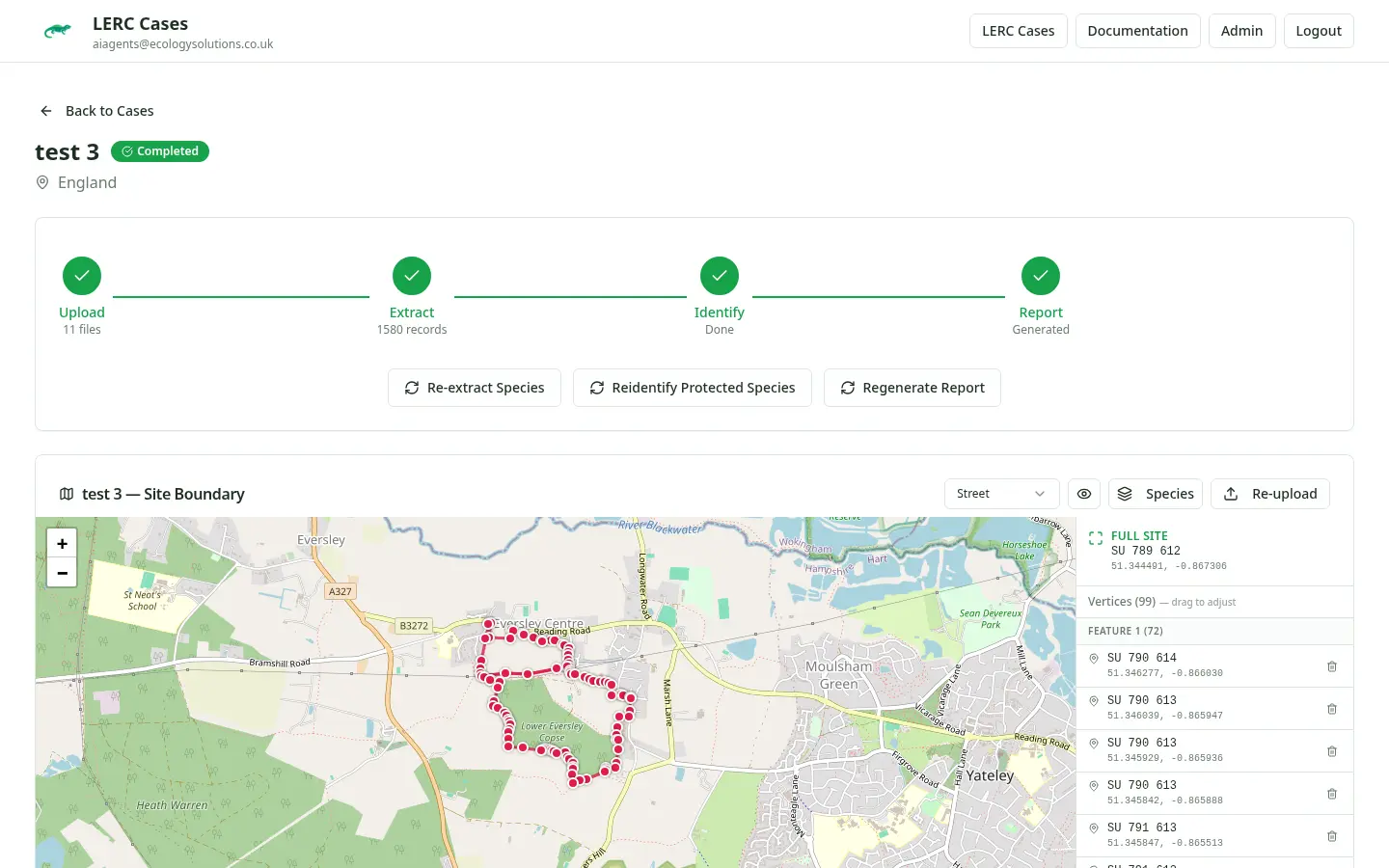Delete vertex SU 790 614
Image resolution: width=1389 pixels, height=868 pixels.
tap(1332, 666)
